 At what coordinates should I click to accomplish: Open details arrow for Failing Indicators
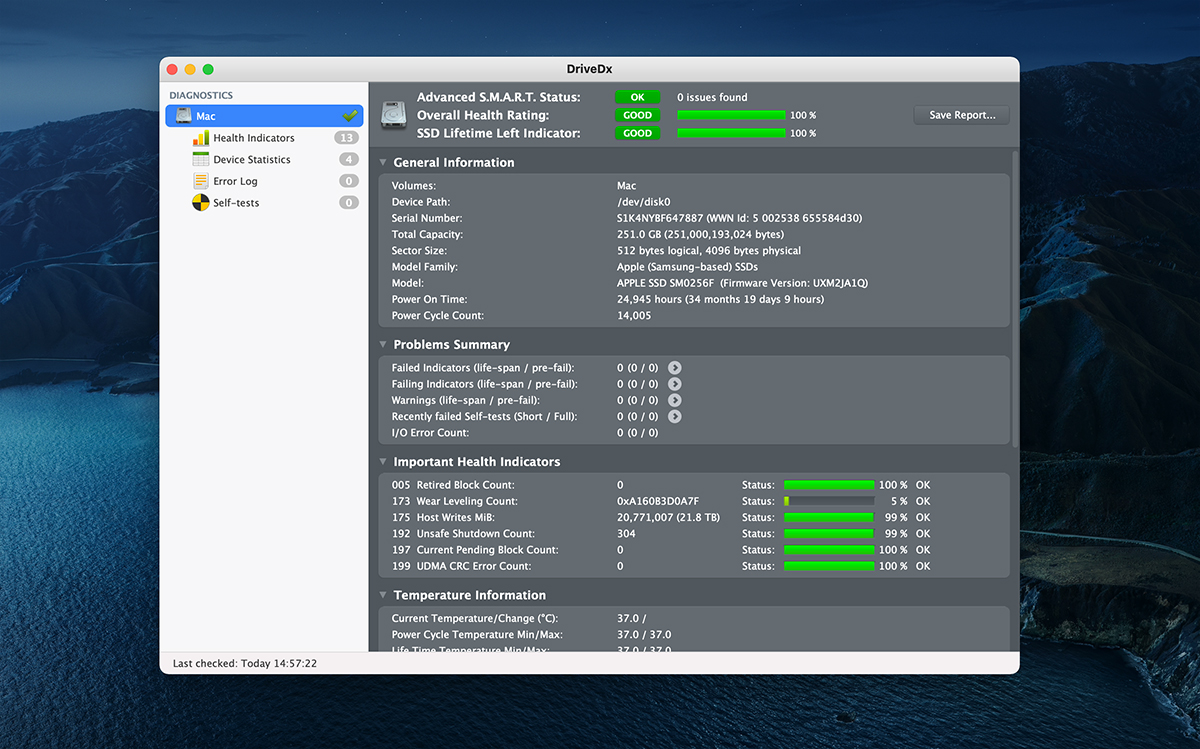(675, 384)
